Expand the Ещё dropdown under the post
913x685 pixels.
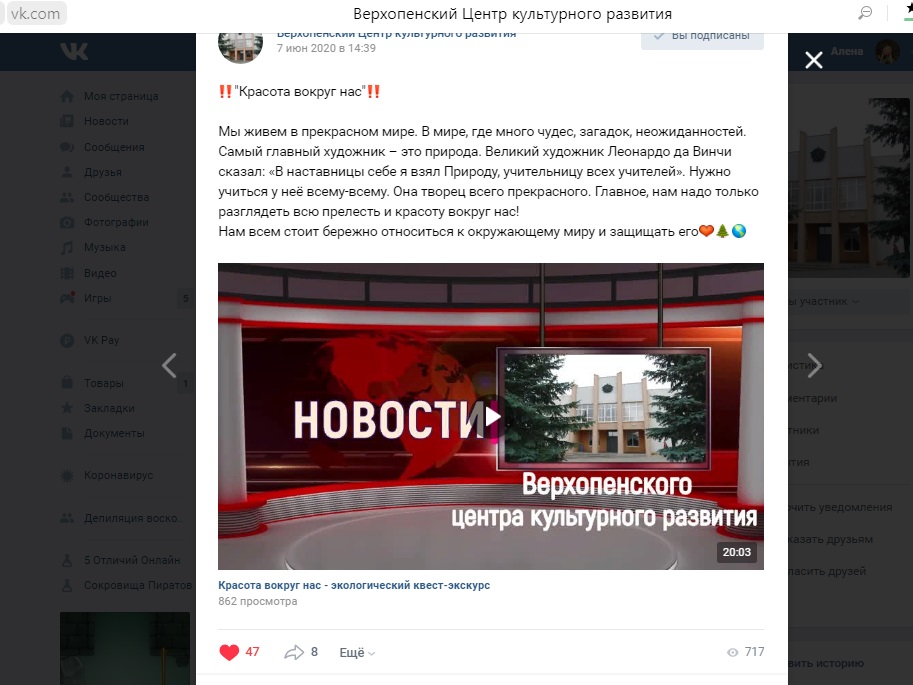pos(357,653)
